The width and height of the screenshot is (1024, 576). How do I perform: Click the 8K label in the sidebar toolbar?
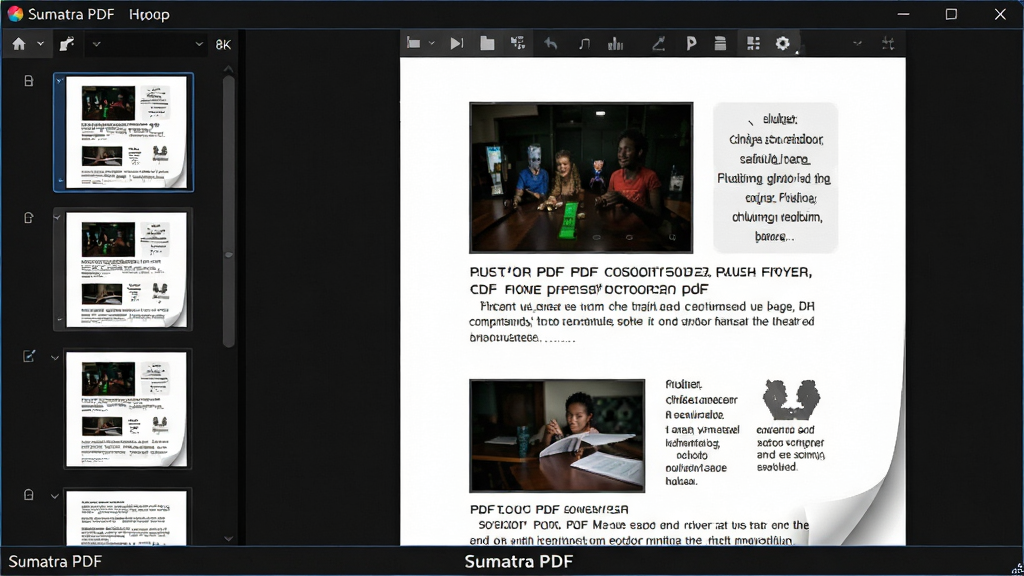pos(223,44)
